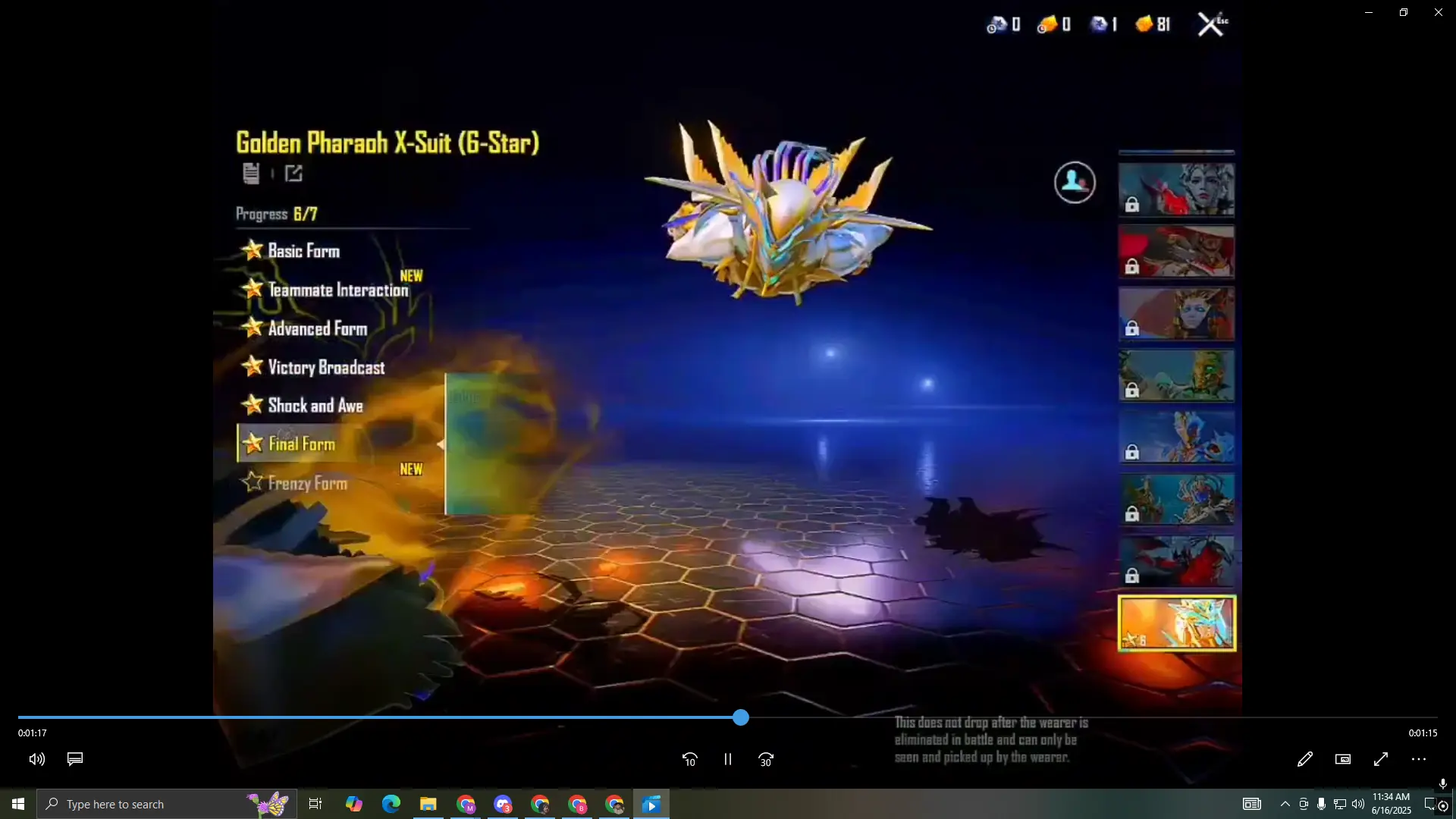
Task: Pause the video playback
Action: click(727, 759)
